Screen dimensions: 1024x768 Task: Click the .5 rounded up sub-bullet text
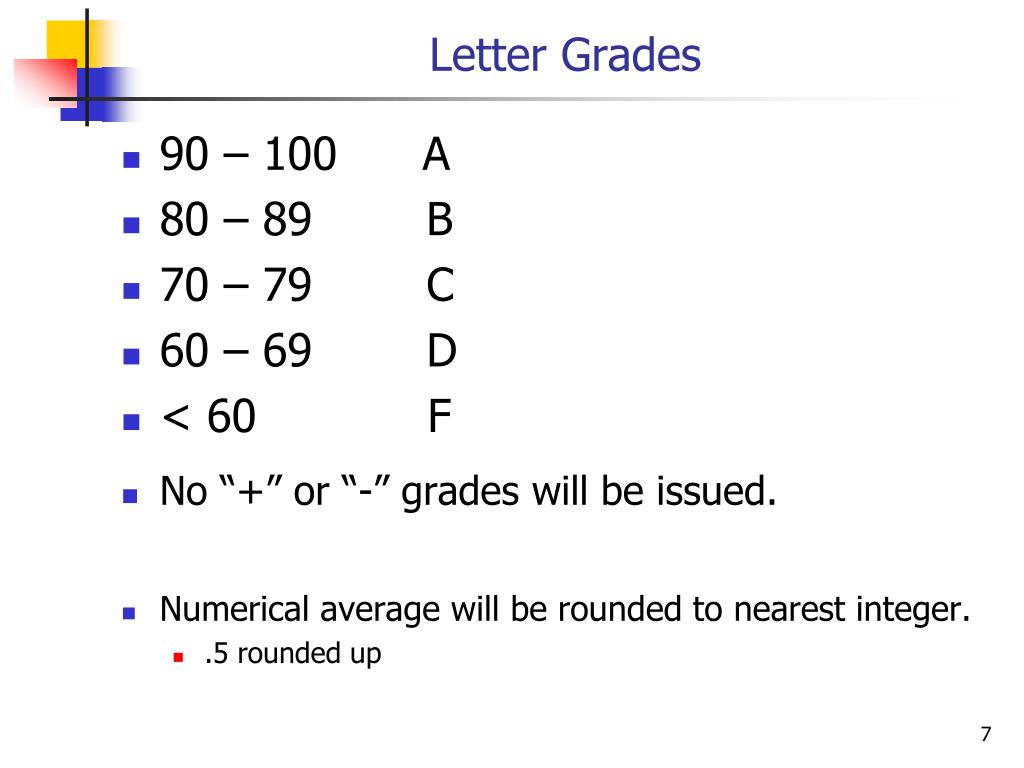pos(293,654)
